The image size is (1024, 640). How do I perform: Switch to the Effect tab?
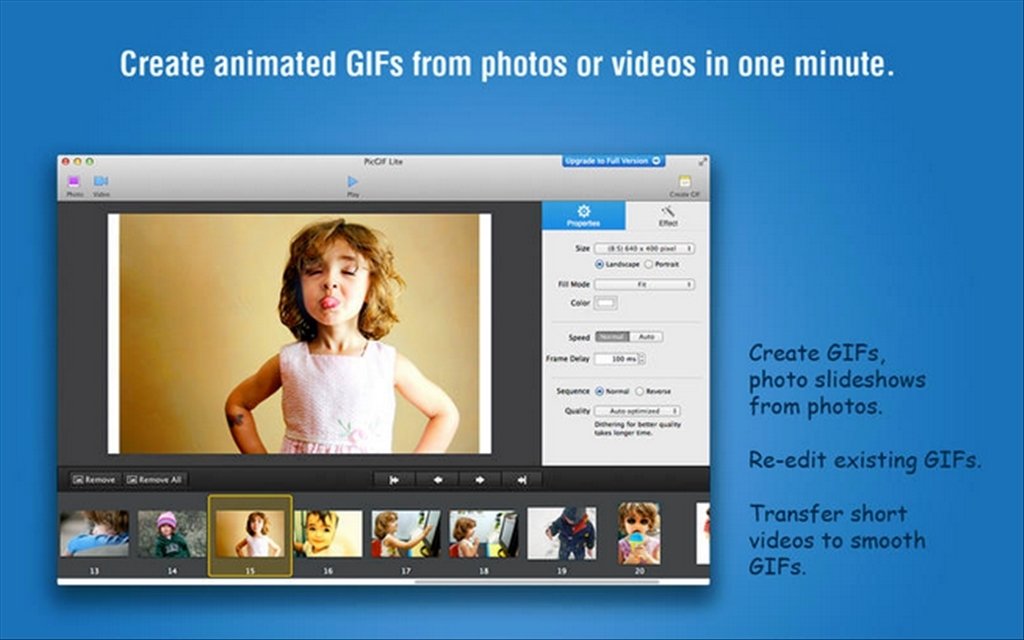pyautogui.click(x=667, y=216)
